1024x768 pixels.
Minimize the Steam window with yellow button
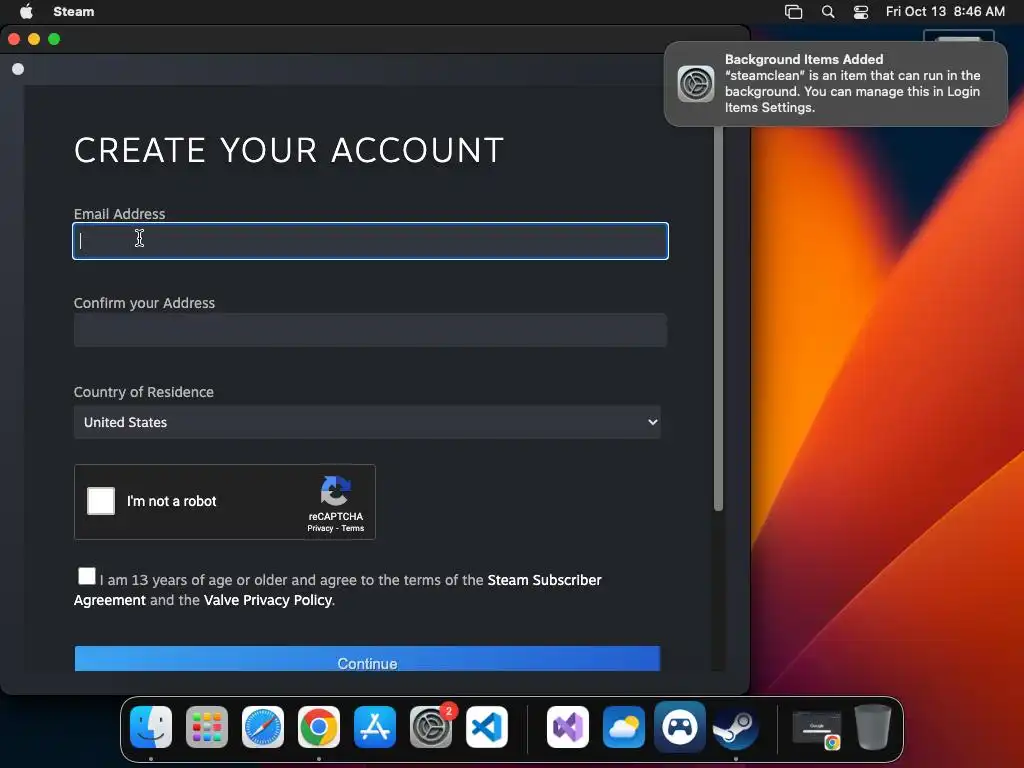(x=34, y=39)
